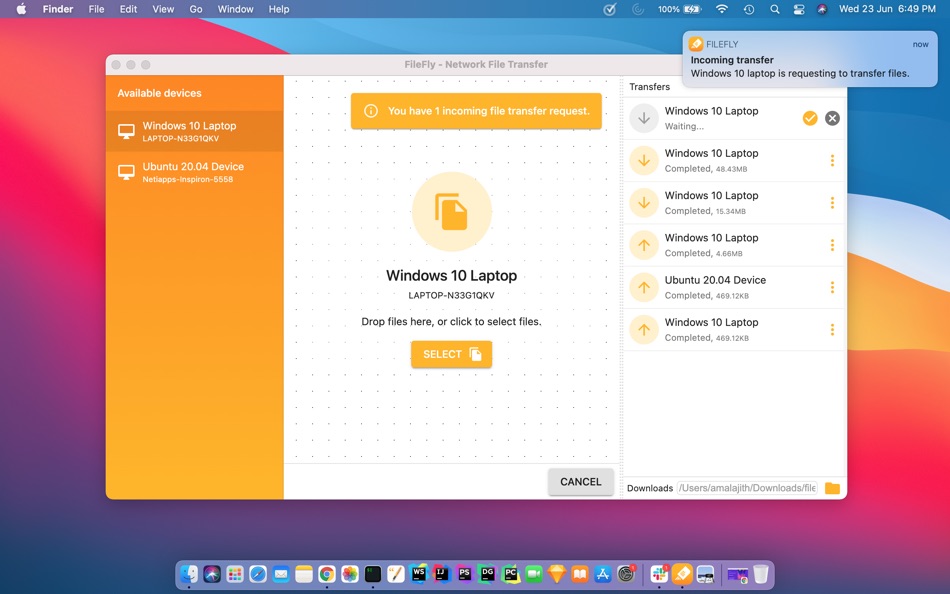The height and width of the screenshot is (594, 950).
Task: Open the File menu
Action: point(96,9)
